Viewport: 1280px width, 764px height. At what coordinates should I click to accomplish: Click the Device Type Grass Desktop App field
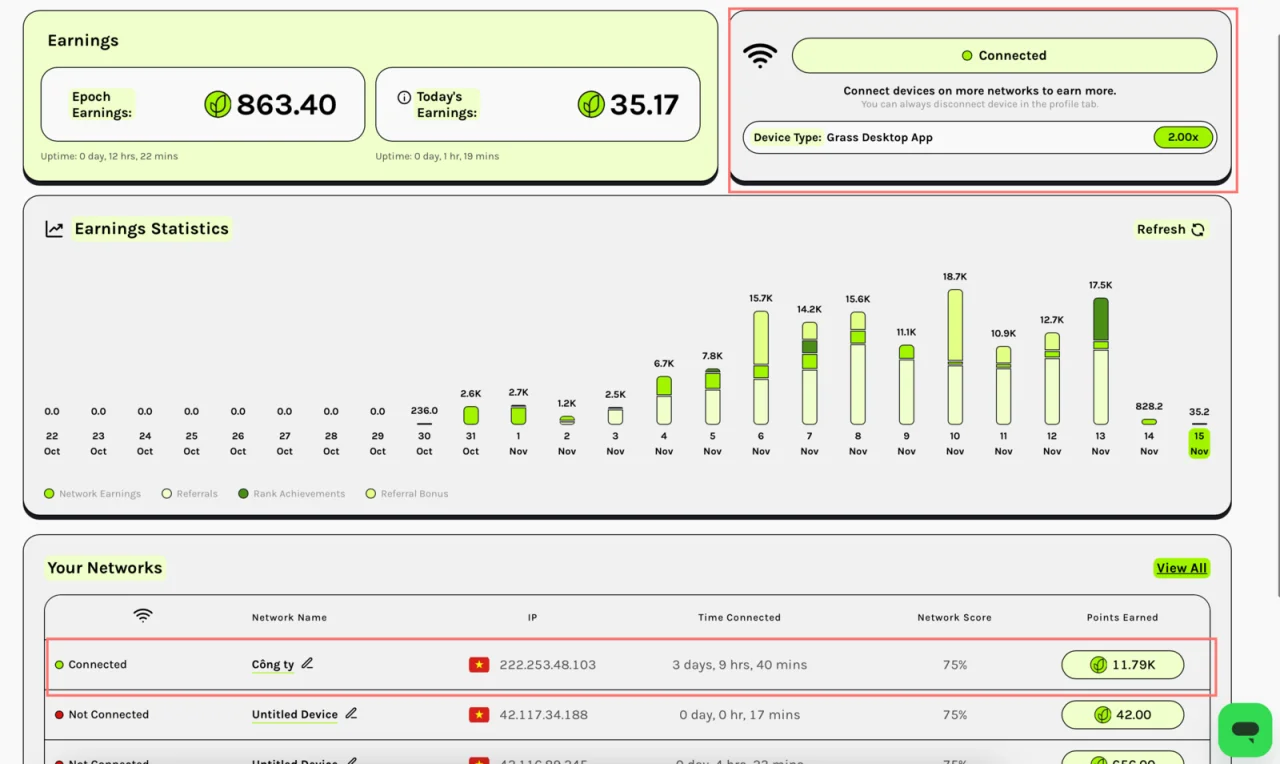(979, 138)
